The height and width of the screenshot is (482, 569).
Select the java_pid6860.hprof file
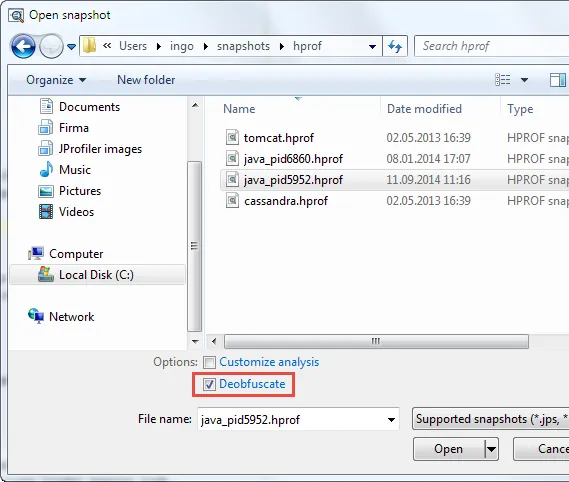(x=293, y=159)
